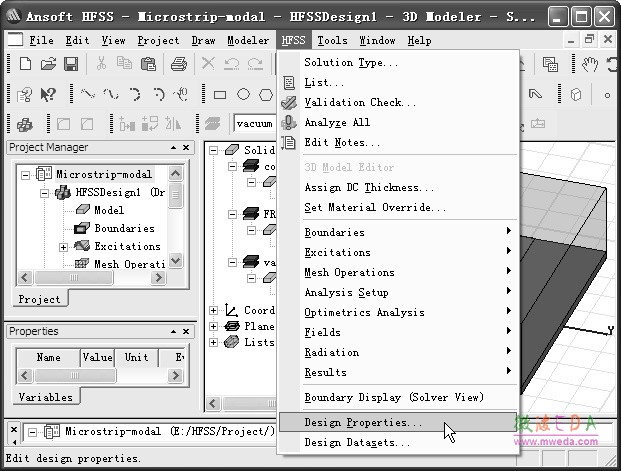The image size is (621, 471).
Task: Click the Analyze All menu icon
Action: 289,122
